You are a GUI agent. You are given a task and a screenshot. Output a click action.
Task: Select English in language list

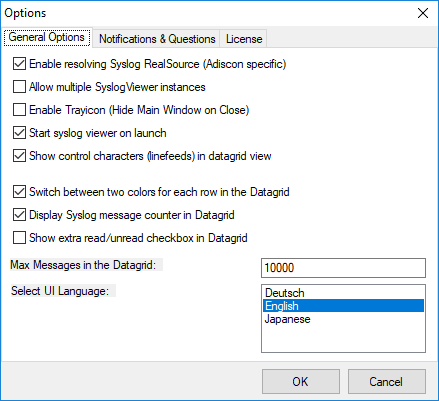(343, 306)
